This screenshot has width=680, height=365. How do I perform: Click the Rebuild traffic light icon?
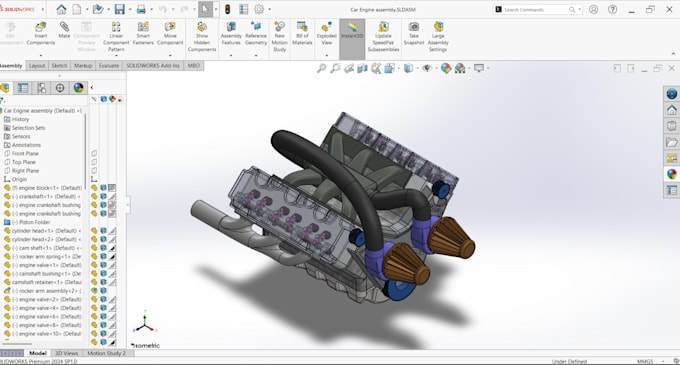coord(227,9)
